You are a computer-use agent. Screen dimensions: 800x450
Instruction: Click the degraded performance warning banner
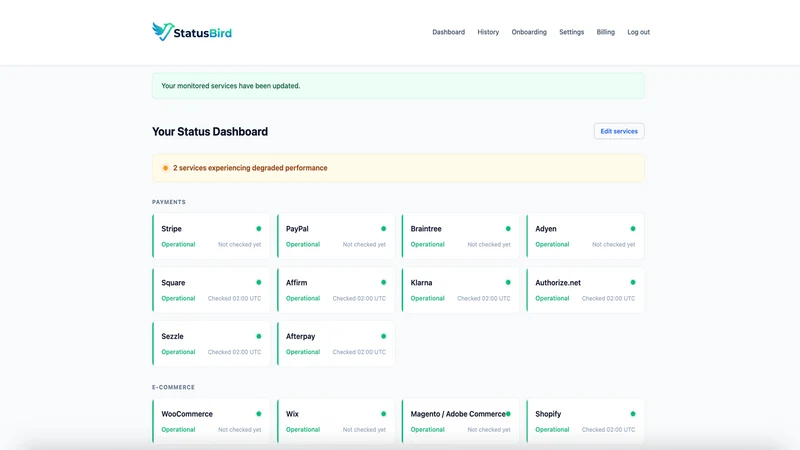[x=398, y=168]
